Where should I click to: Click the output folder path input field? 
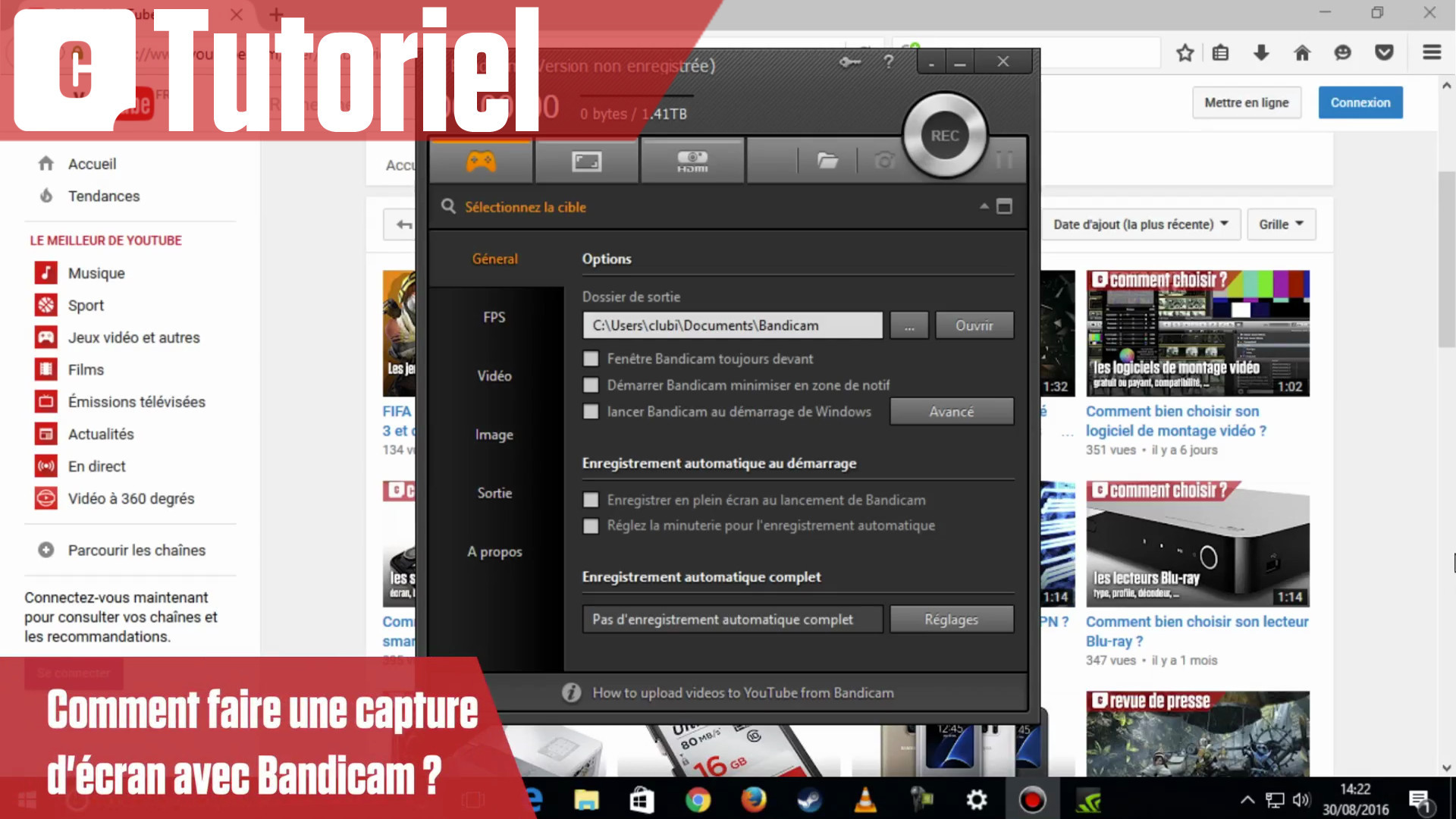click(732, 325)
